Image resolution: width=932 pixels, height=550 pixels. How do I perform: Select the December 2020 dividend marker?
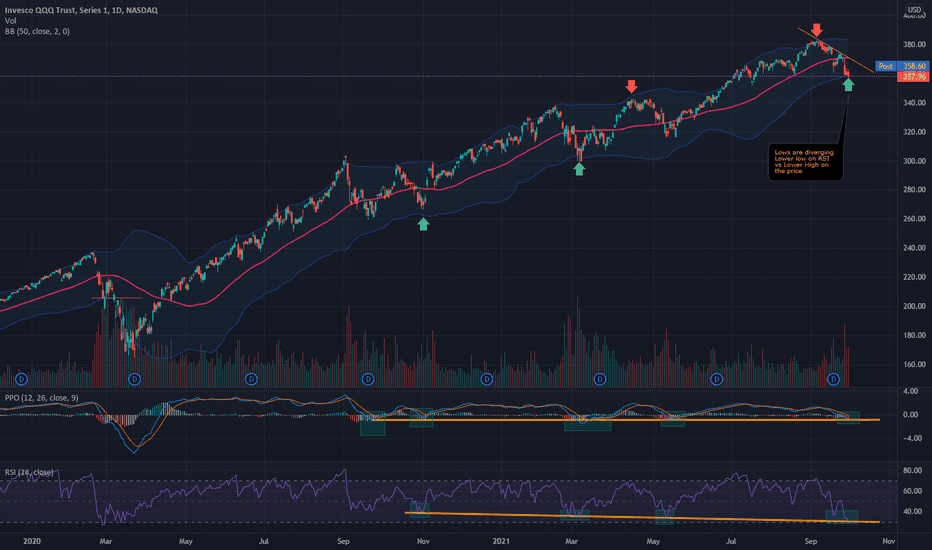486,379
